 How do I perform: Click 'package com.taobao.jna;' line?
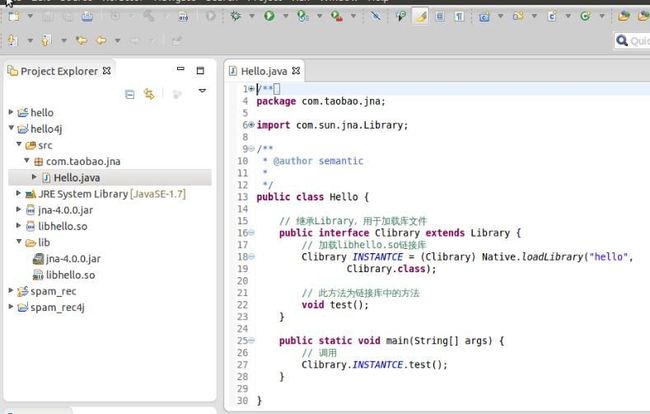tap(321, 101)
